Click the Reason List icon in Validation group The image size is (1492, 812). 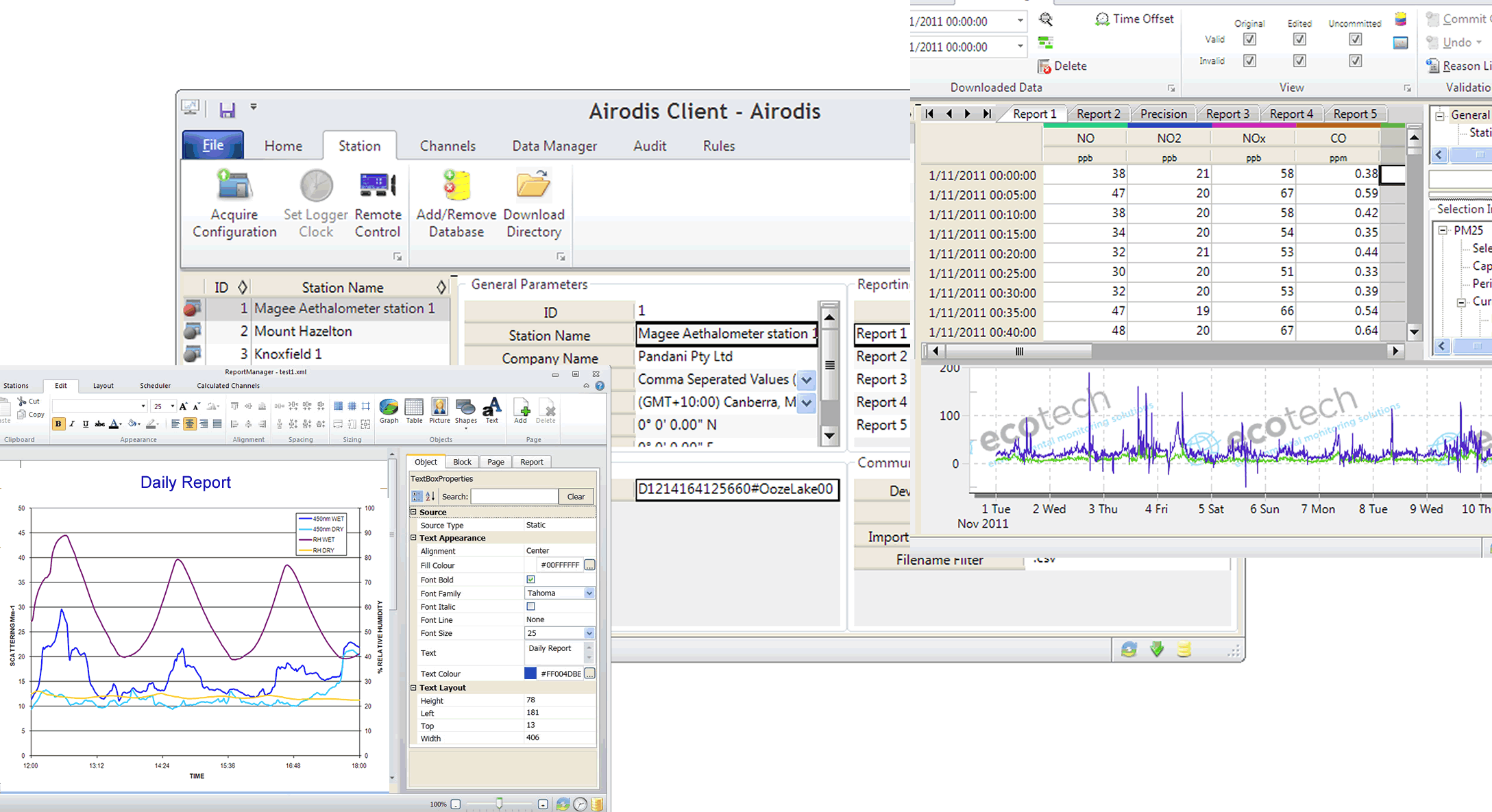coord(1432,66)
